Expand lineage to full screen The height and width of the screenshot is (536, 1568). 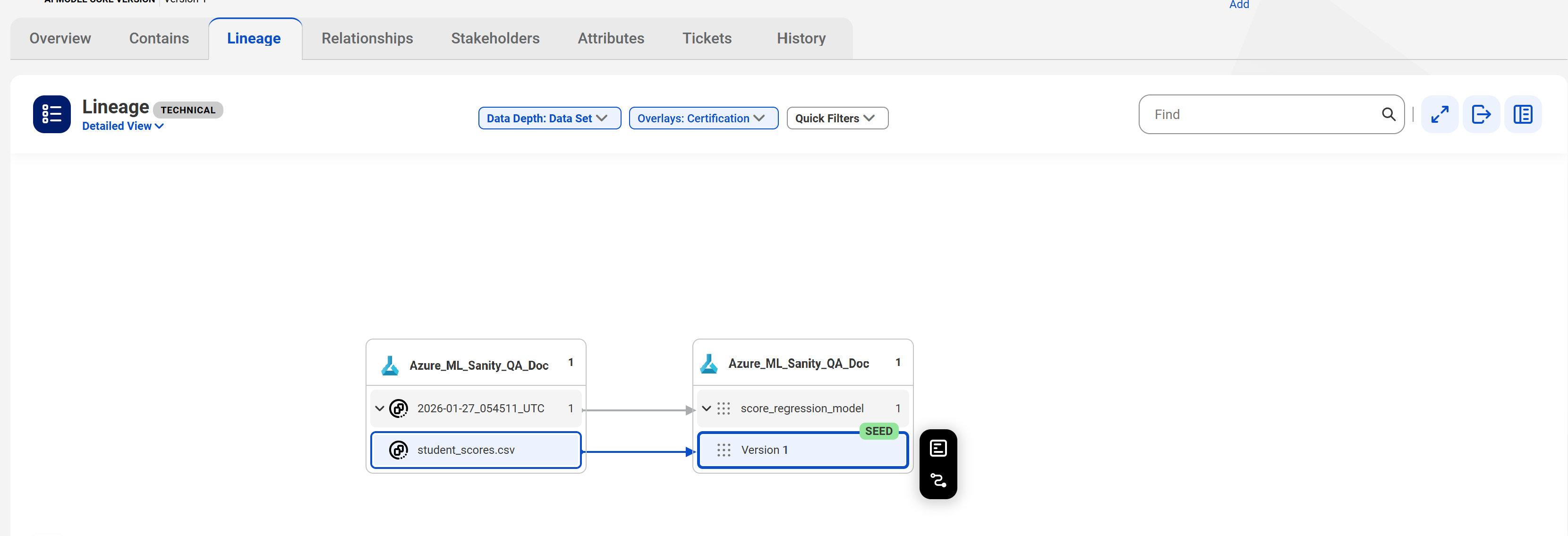click(1439, 114)
